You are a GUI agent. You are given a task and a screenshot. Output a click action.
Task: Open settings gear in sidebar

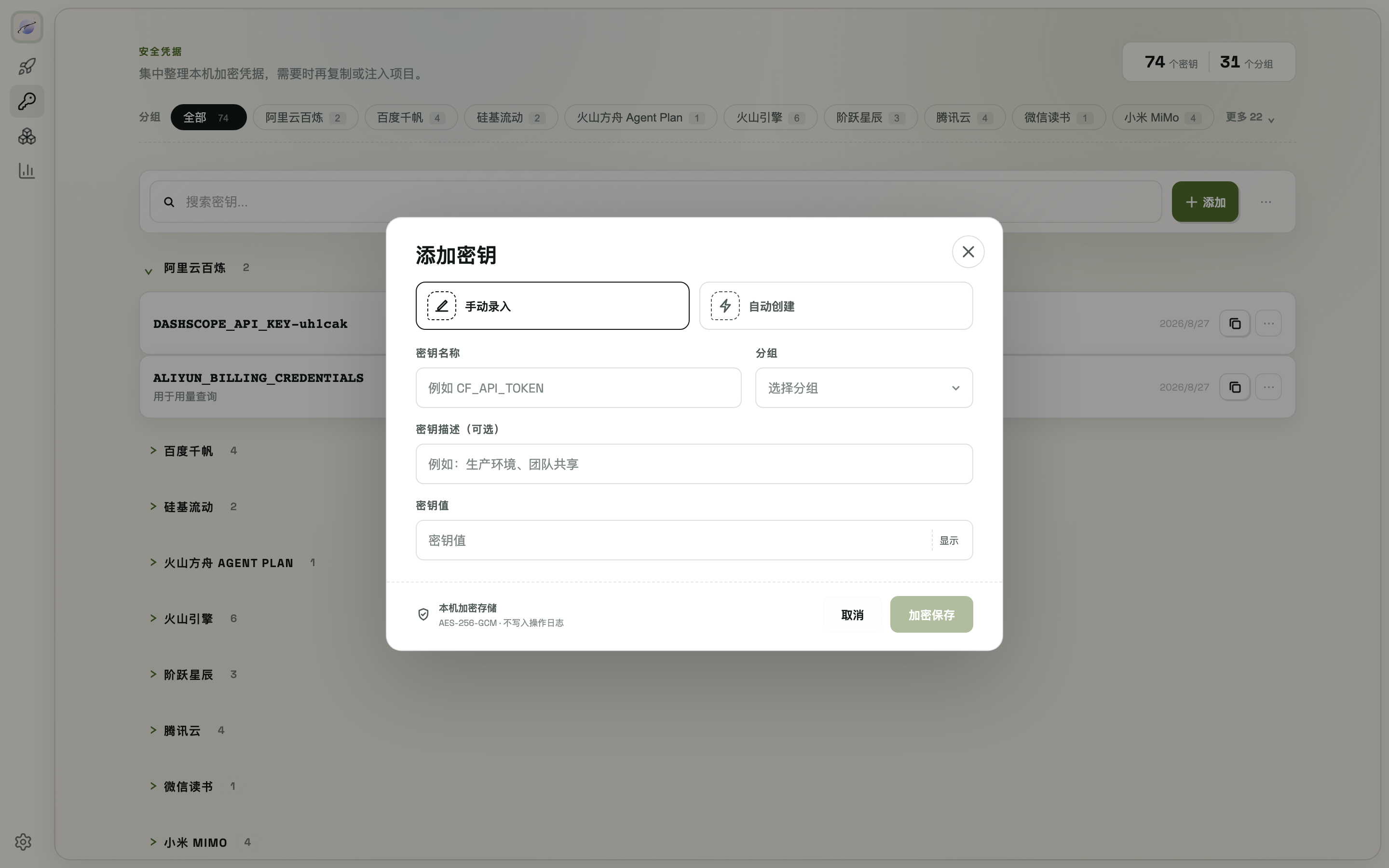coord(23,841)
